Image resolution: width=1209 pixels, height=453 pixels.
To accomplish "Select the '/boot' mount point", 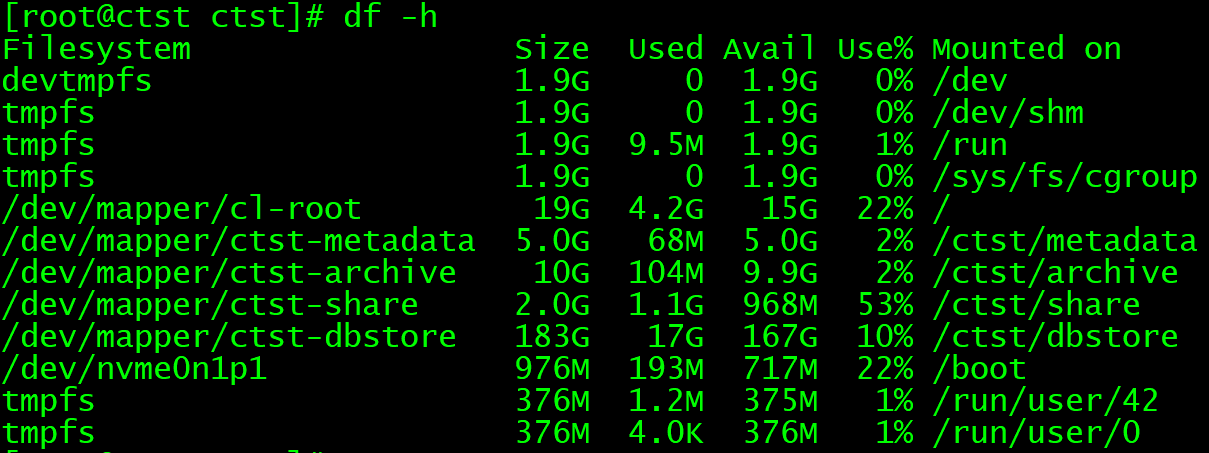I will [979, 369].
